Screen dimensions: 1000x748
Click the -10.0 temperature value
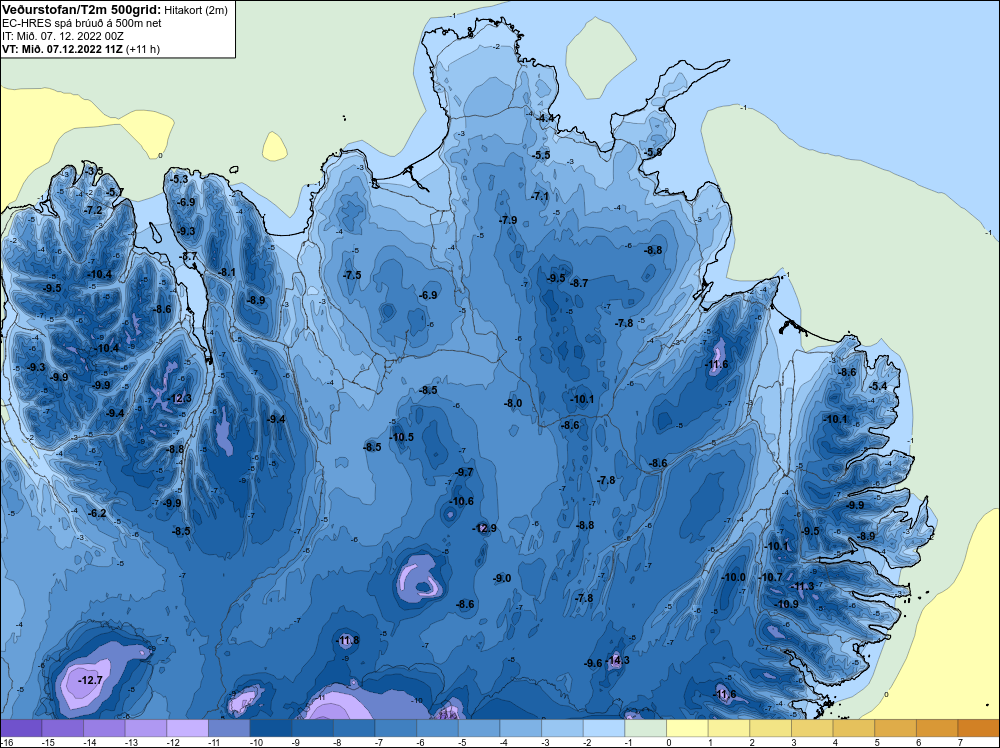[733, 578]
